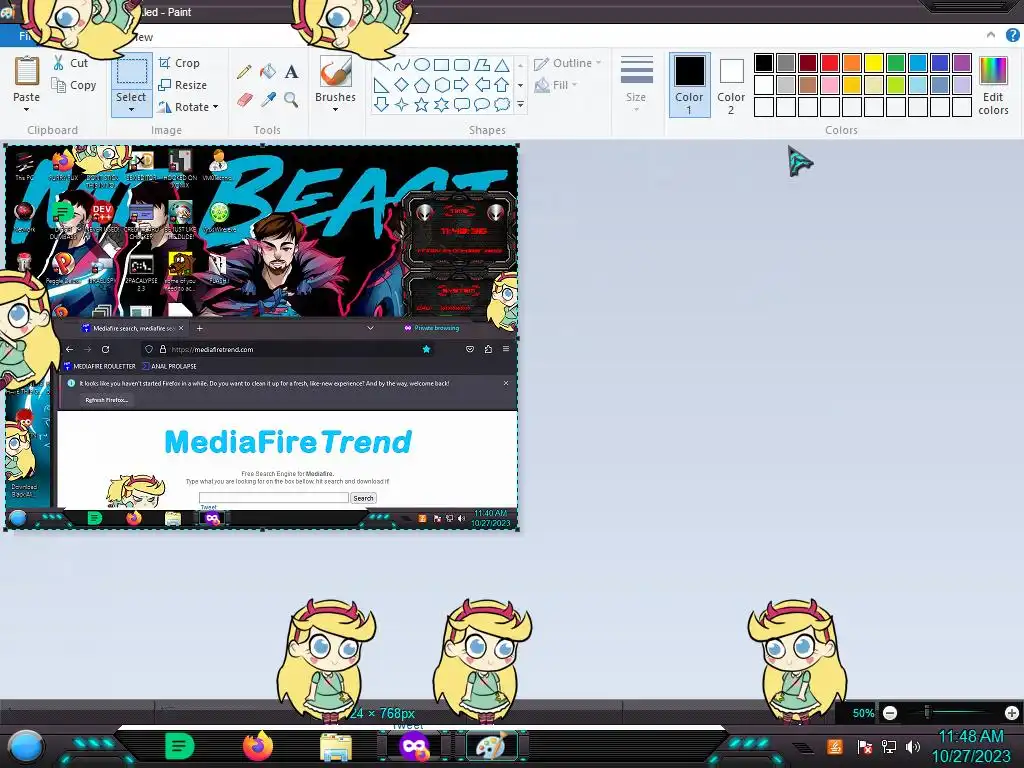Select the Eraser tool
Screen dimensions: 1024x768
tap(244, 99)
